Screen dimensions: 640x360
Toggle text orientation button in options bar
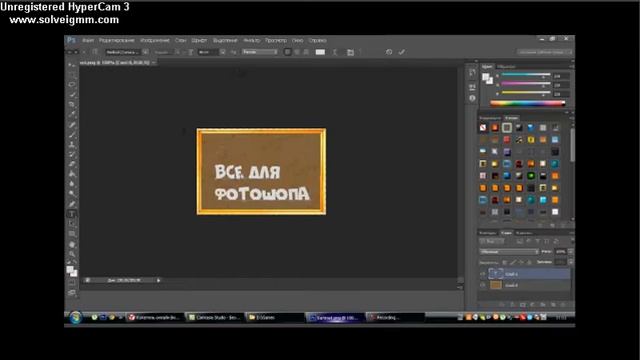tap(94, 52)
